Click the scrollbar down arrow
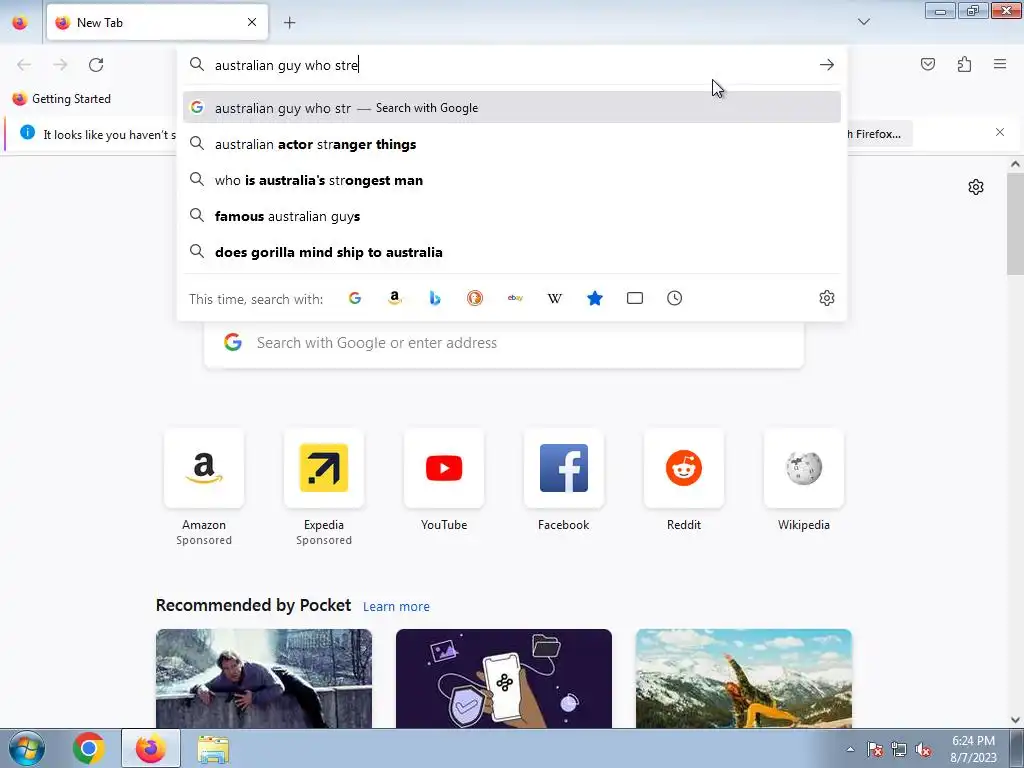This screenshot has height=768, width=1024. point(1015,720)
